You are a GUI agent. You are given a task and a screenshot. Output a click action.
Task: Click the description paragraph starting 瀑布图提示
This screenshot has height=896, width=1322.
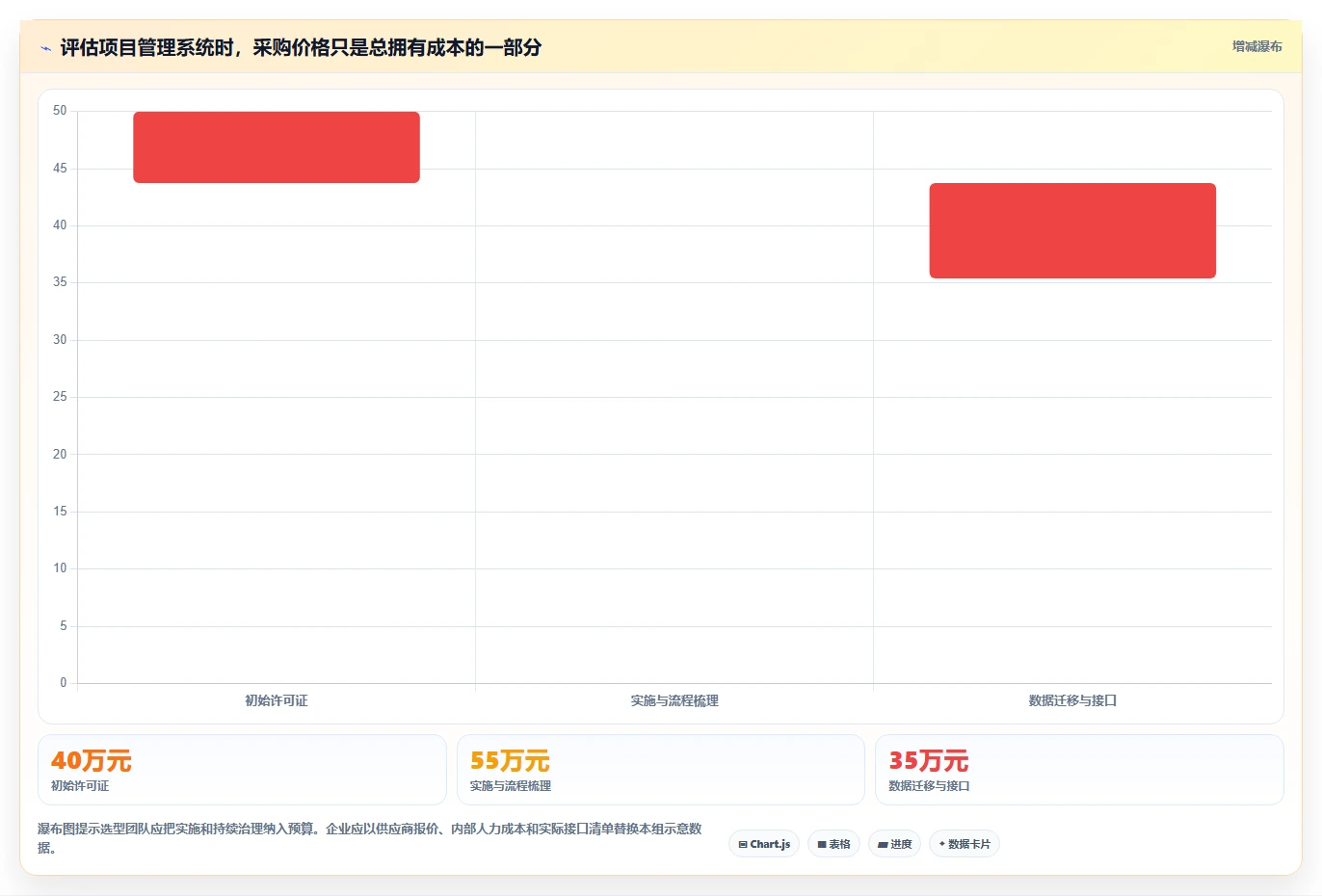[x=370, y=838]
